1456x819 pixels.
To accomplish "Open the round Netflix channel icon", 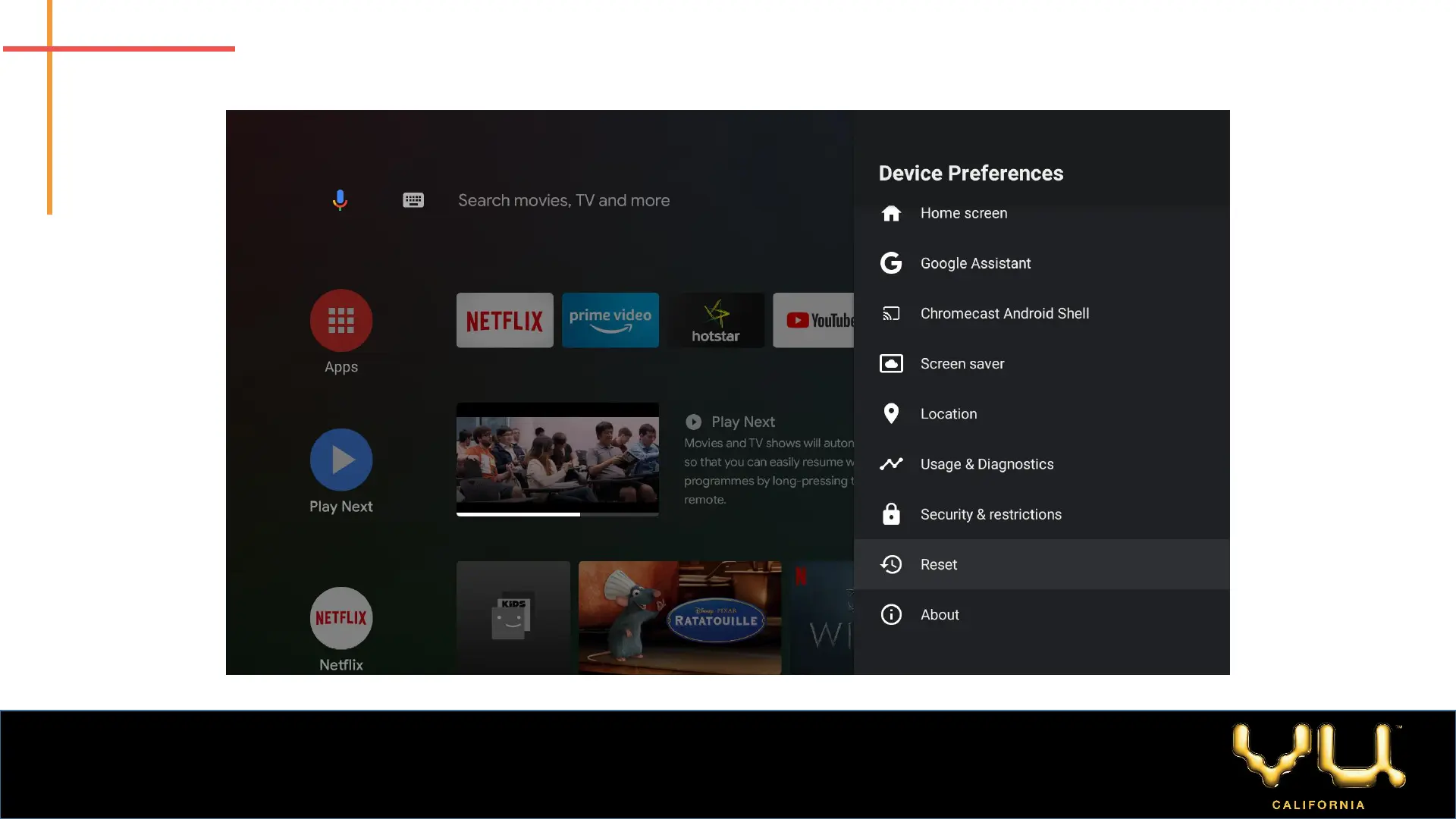I will click(341, 617).
